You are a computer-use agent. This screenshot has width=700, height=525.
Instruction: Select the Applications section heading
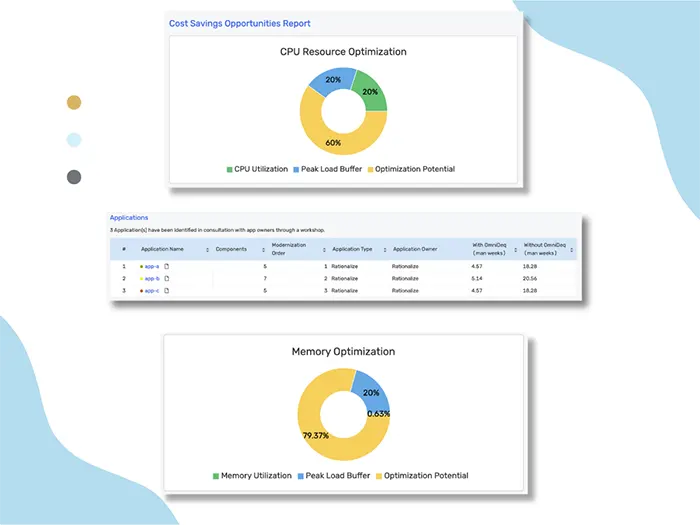[x=129, y=217]
